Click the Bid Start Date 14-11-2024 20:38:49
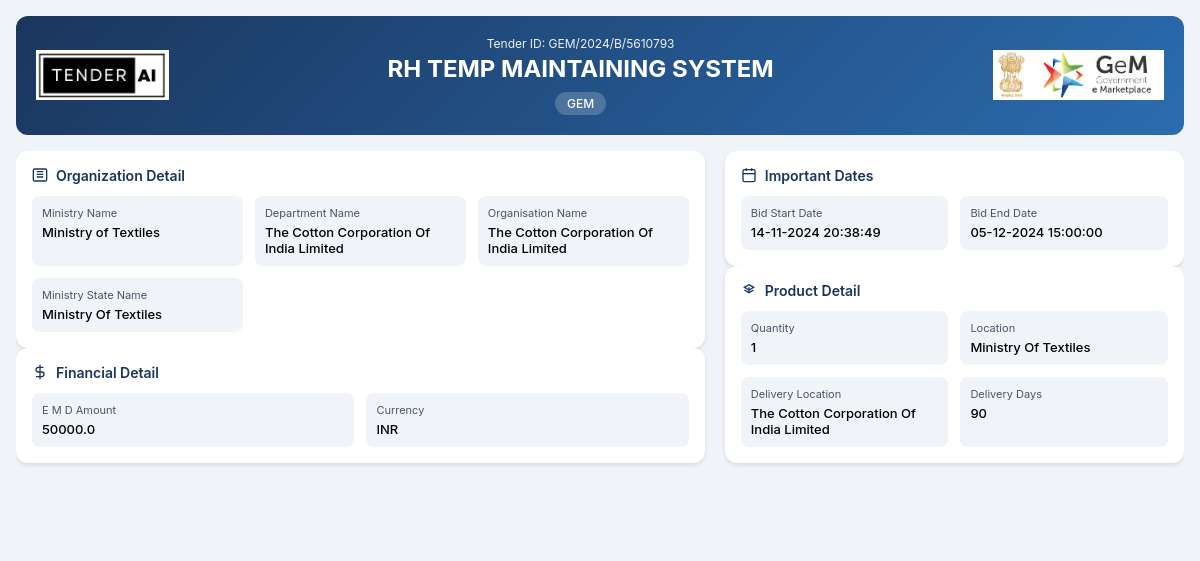 click(816, 233)
